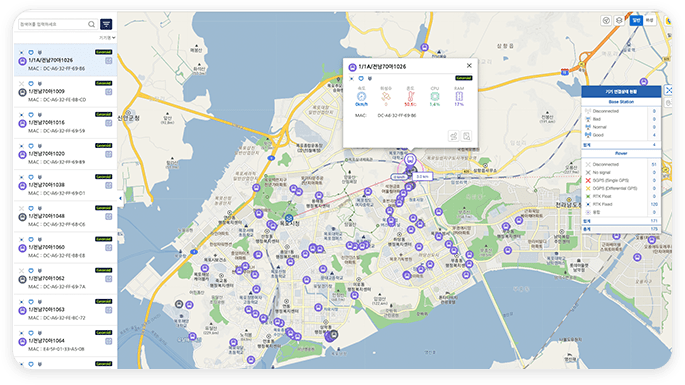Click the Rover section header in status panel

click(x=621, y=153)
